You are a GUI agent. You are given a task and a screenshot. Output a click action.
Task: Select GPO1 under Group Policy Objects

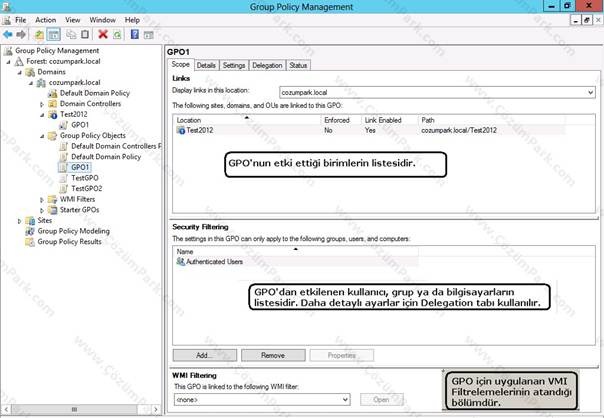80,167
